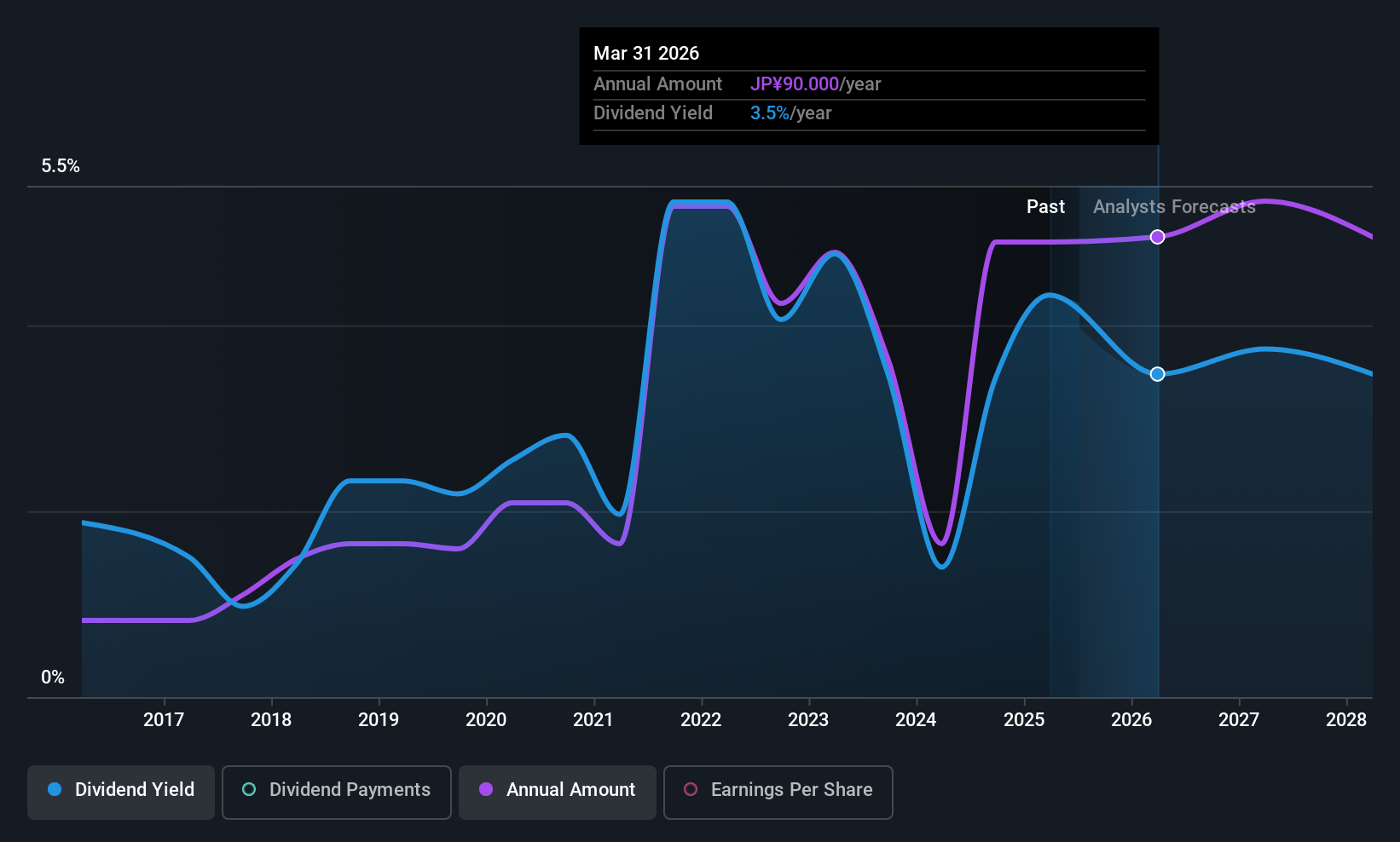Click the 2022 x-axis label
This screenshot has width=1400, height=842.
[x=701, y=720]
